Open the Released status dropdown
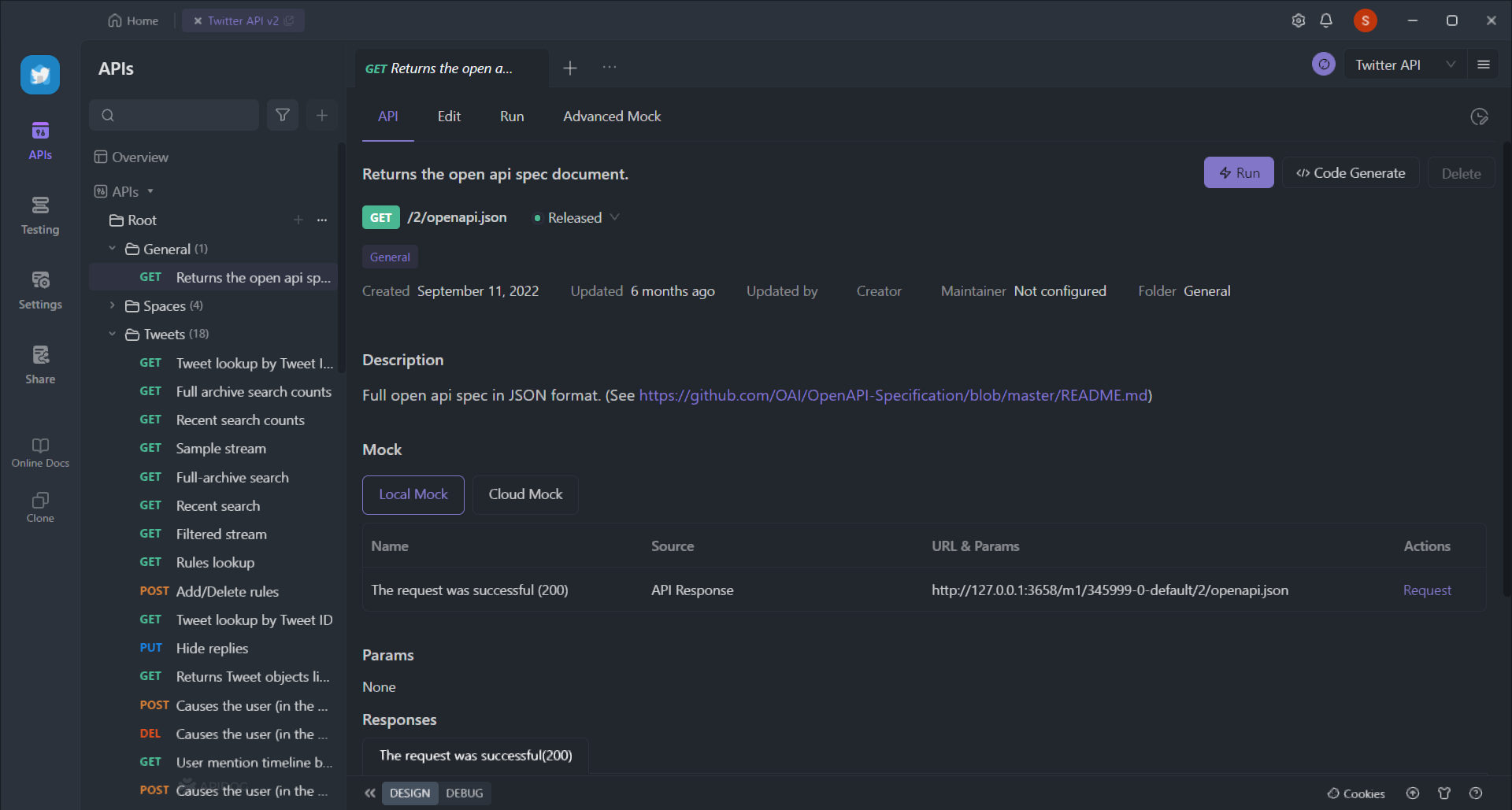 tap(577, 217)
